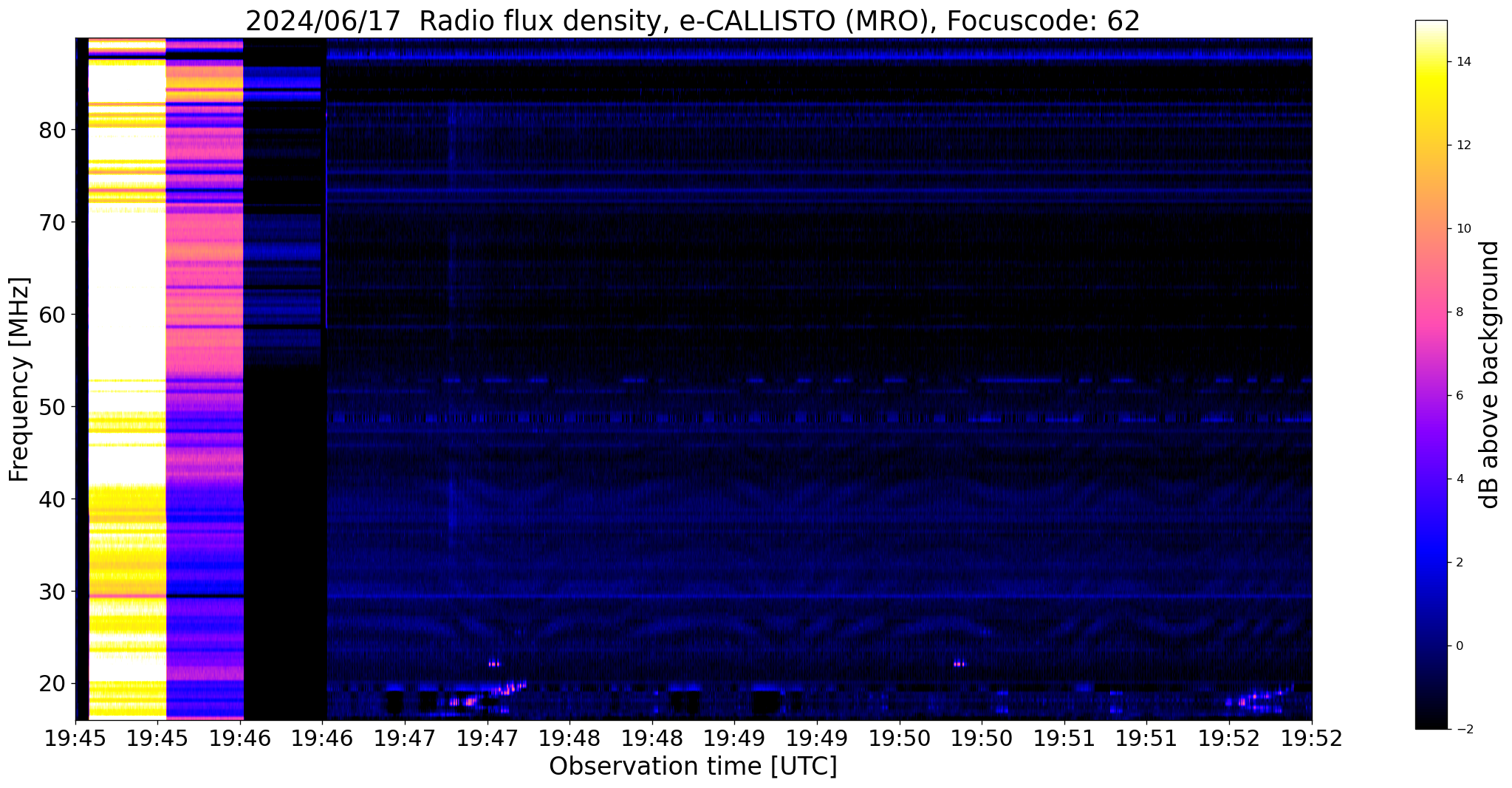Click the small burst spot near 22 MHz at 19:50
This screenshot has height=788, width=1512.
[959, 664]
